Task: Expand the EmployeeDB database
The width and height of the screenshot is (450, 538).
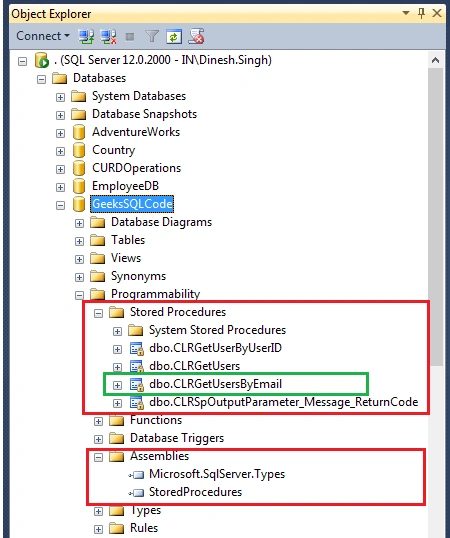Action: [60, 187]
